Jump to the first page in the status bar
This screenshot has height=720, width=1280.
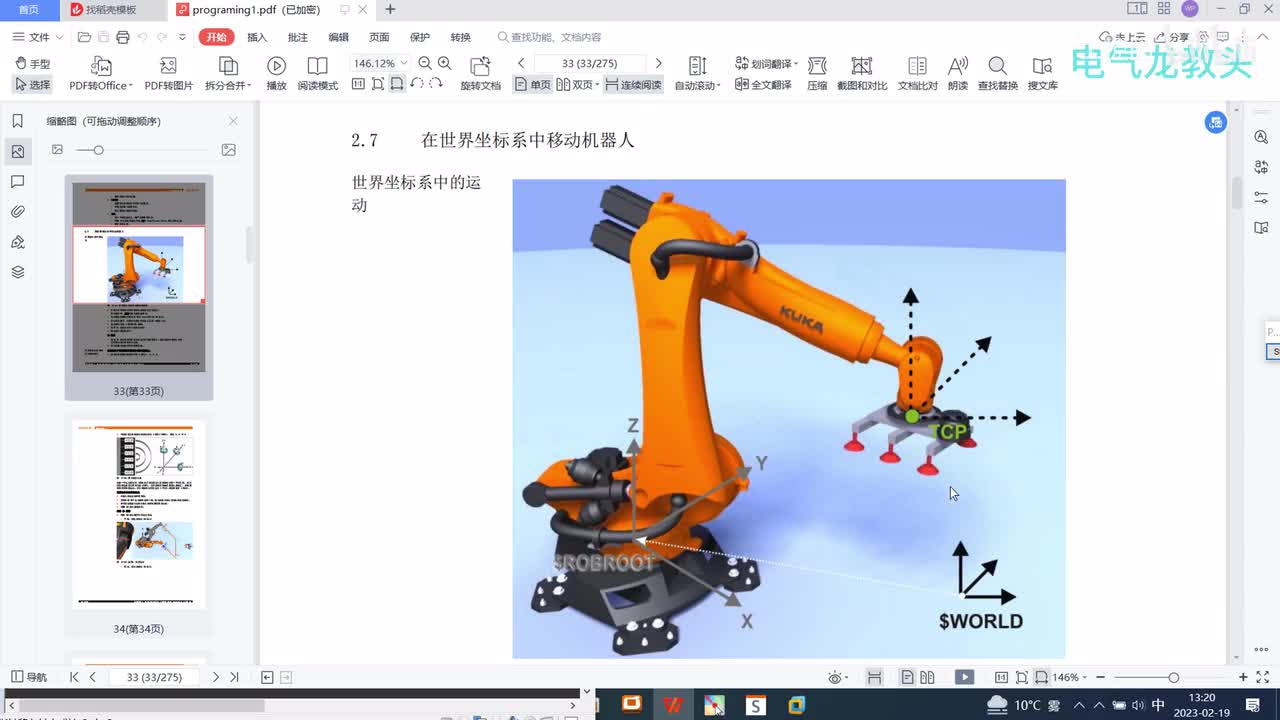click(x=74, y=677)
